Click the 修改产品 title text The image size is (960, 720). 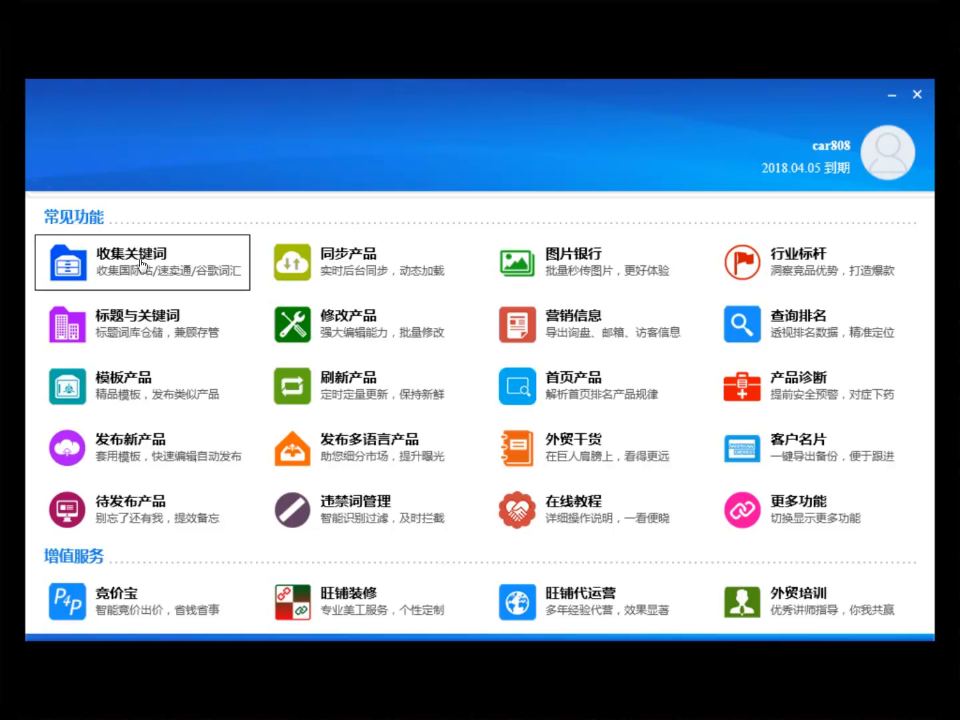point(348,315)
